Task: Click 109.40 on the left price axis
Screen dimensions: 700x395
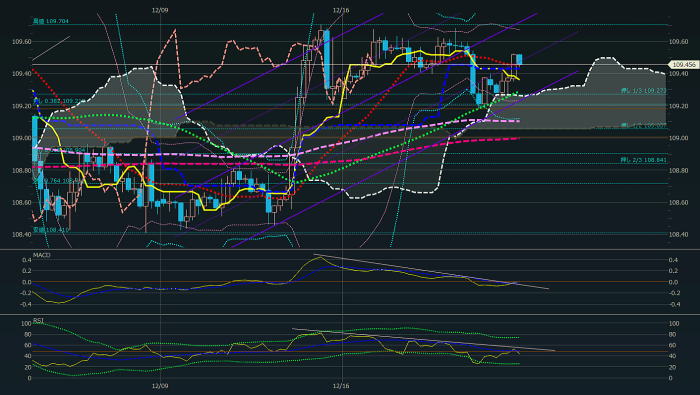Action: 21,74
